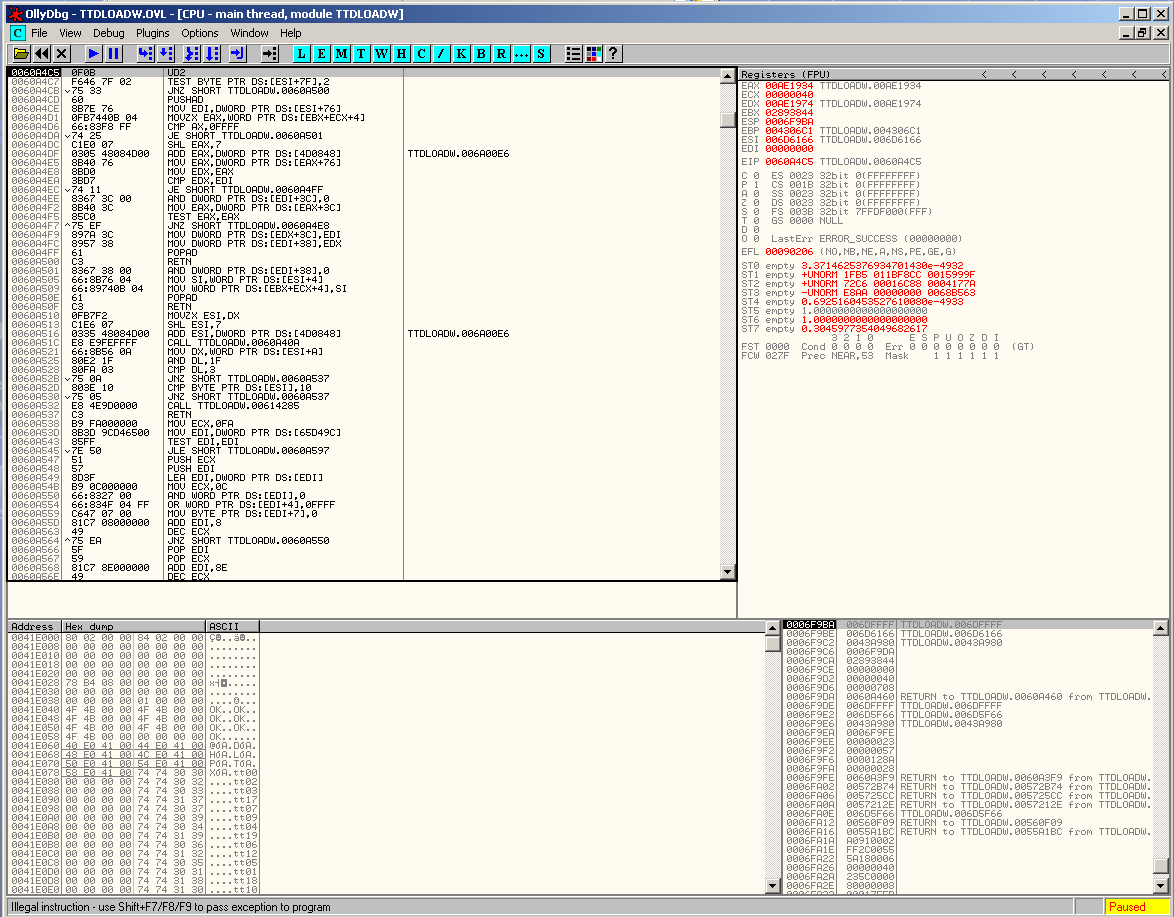Open the File menu
1174x917 pixels.
pyautogui.click(x=40, y=33)
